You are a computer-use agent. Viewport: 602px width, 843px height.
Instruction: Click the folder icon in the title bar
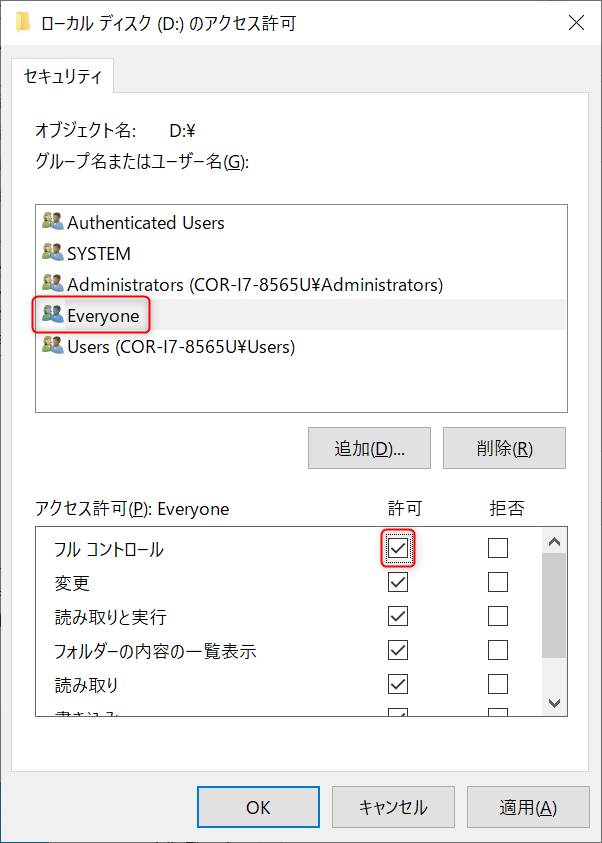(23, 23)
